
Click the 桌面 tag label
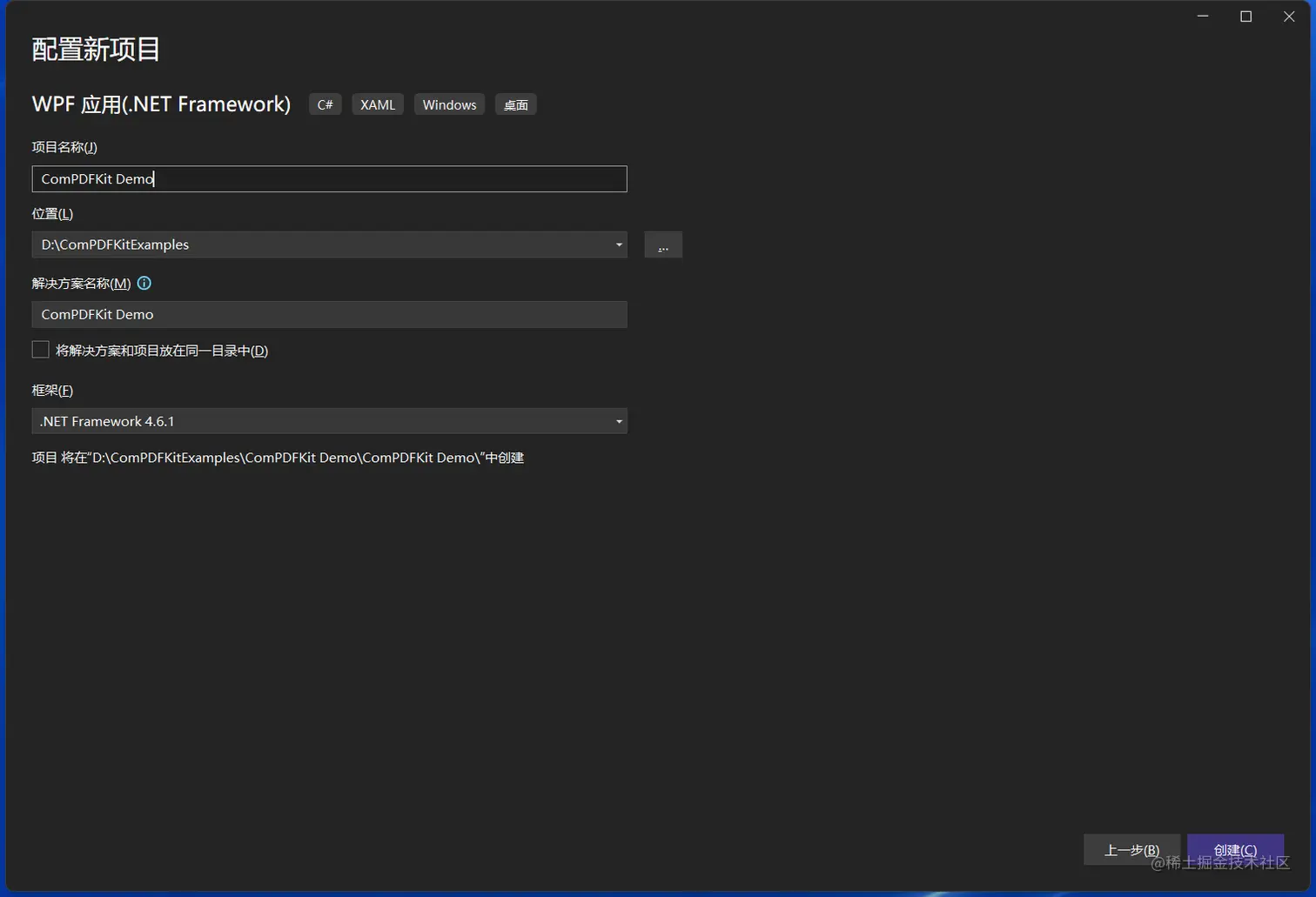516,104
